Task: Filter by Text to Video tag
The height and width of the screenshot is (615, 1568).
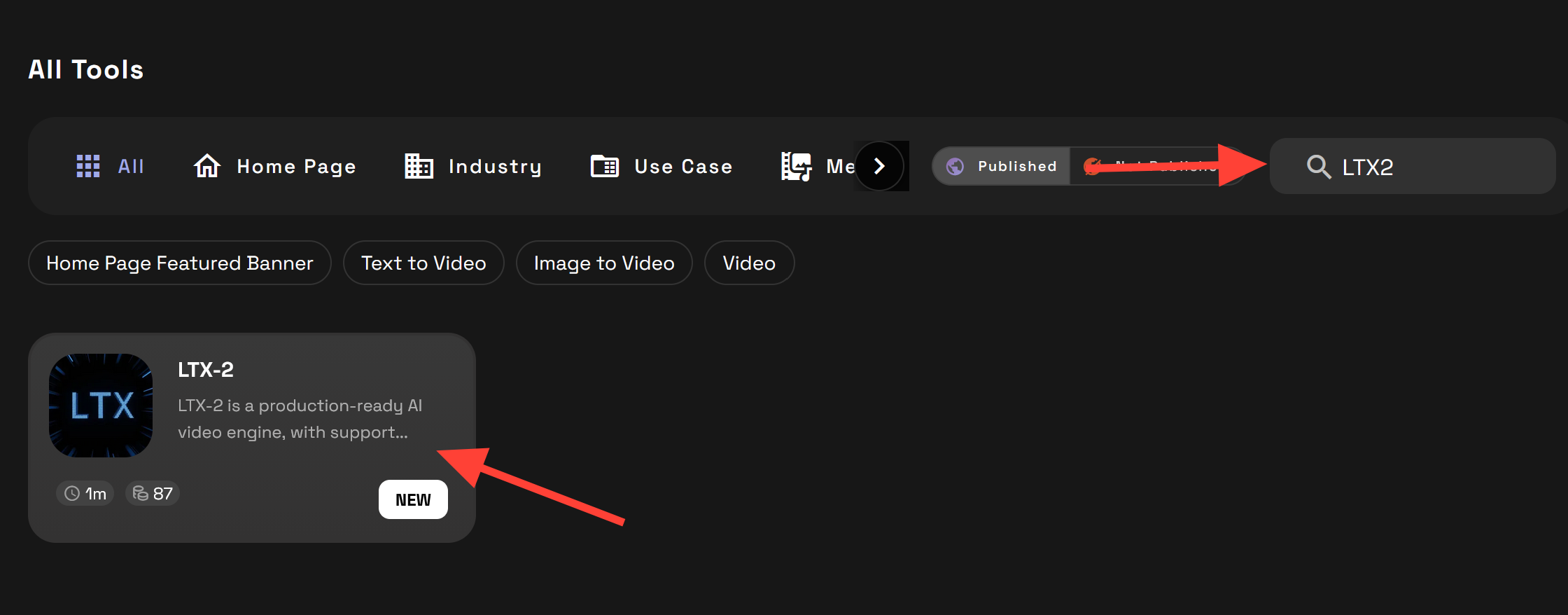Action: click(x=423, y=263)
